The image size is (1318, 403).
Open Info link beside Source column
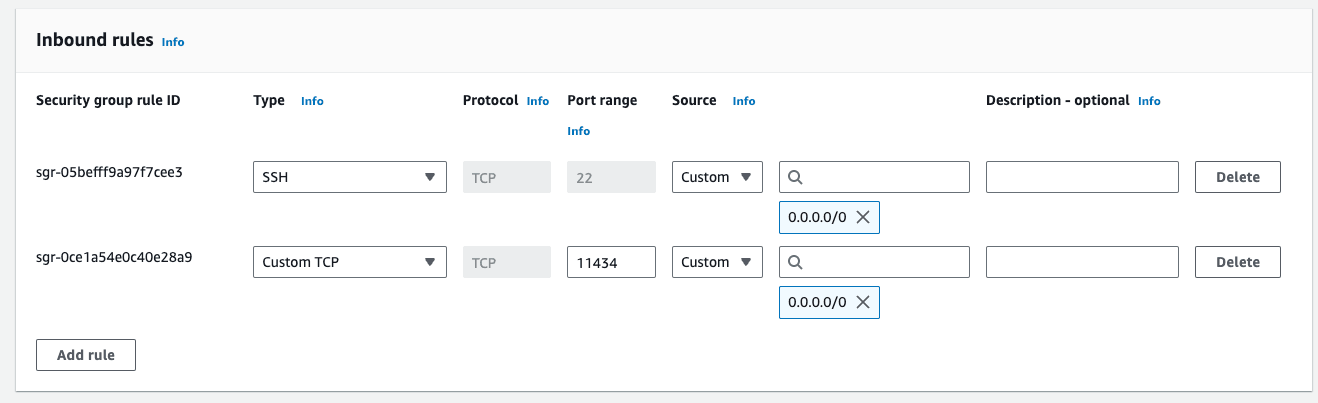tap(744, 101)
